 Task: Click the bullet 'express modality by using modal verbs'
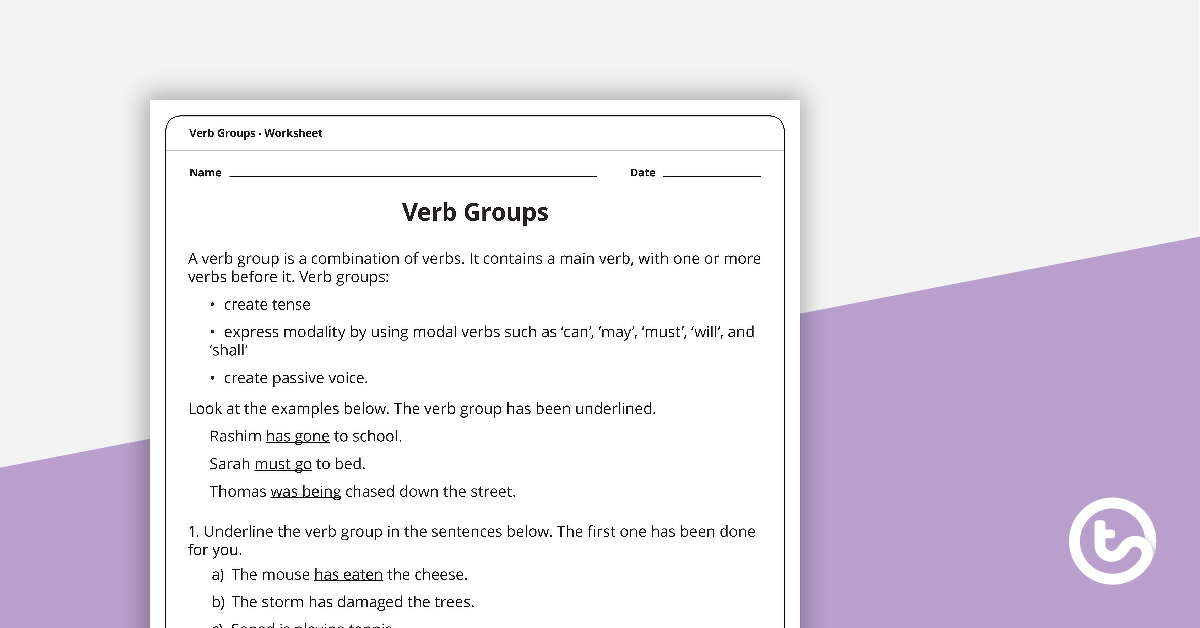click(x=482, y=341)
